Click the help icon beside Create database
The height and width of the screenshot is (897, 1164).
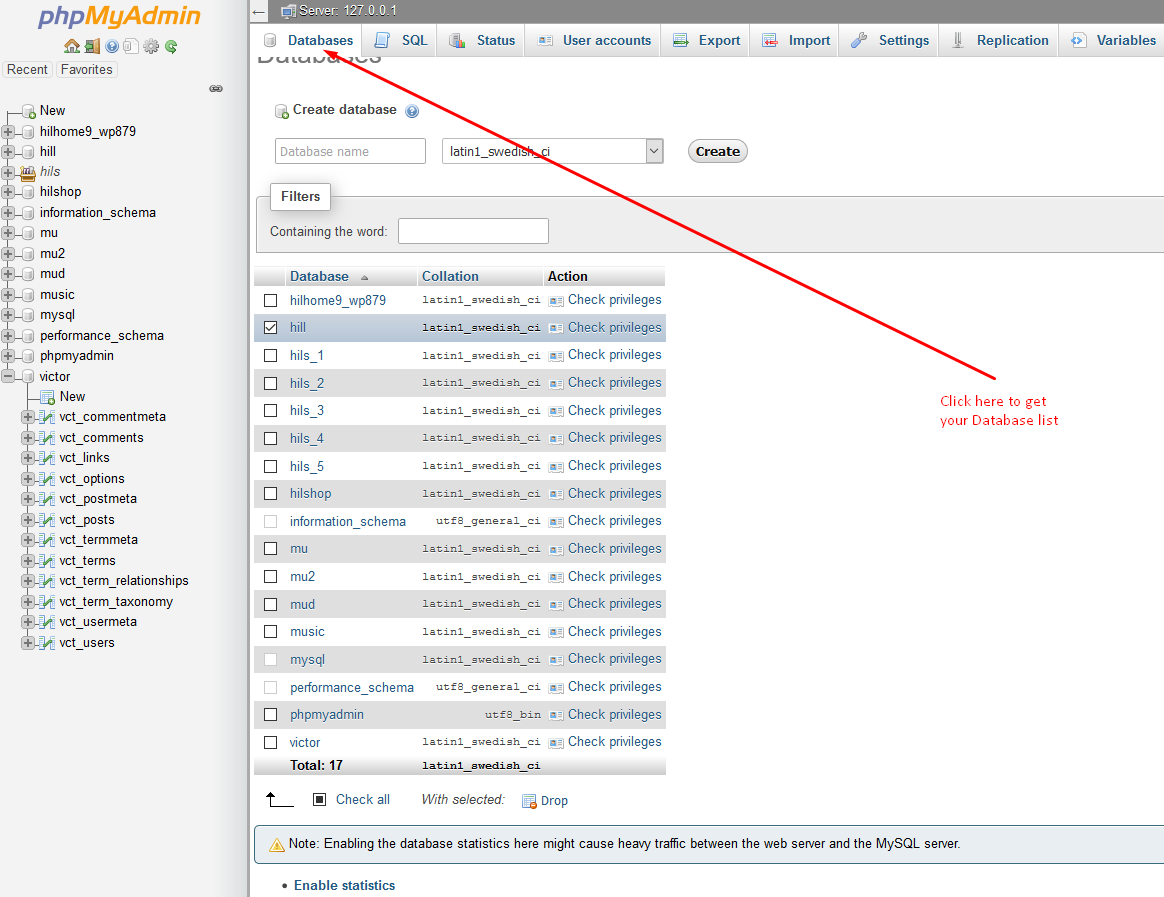click(412, 111)
